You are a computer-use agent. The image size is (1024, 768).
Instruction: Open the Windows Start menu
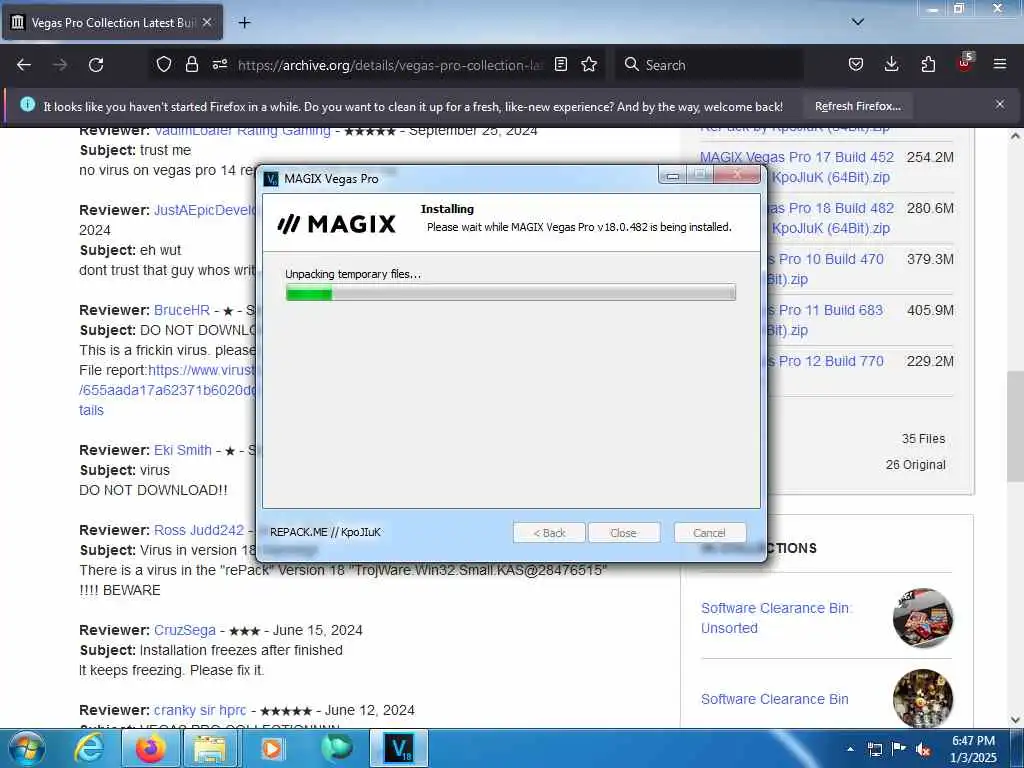click(25, 748)
